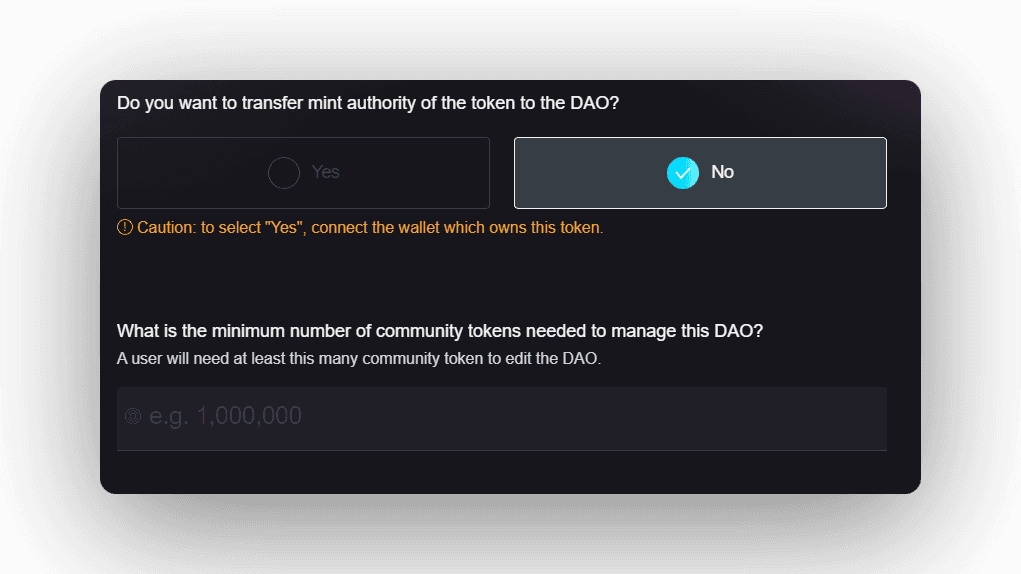
Task: Click the empty radio circle beside Yes
Action: pyautogui.click(x=284, y=173)
